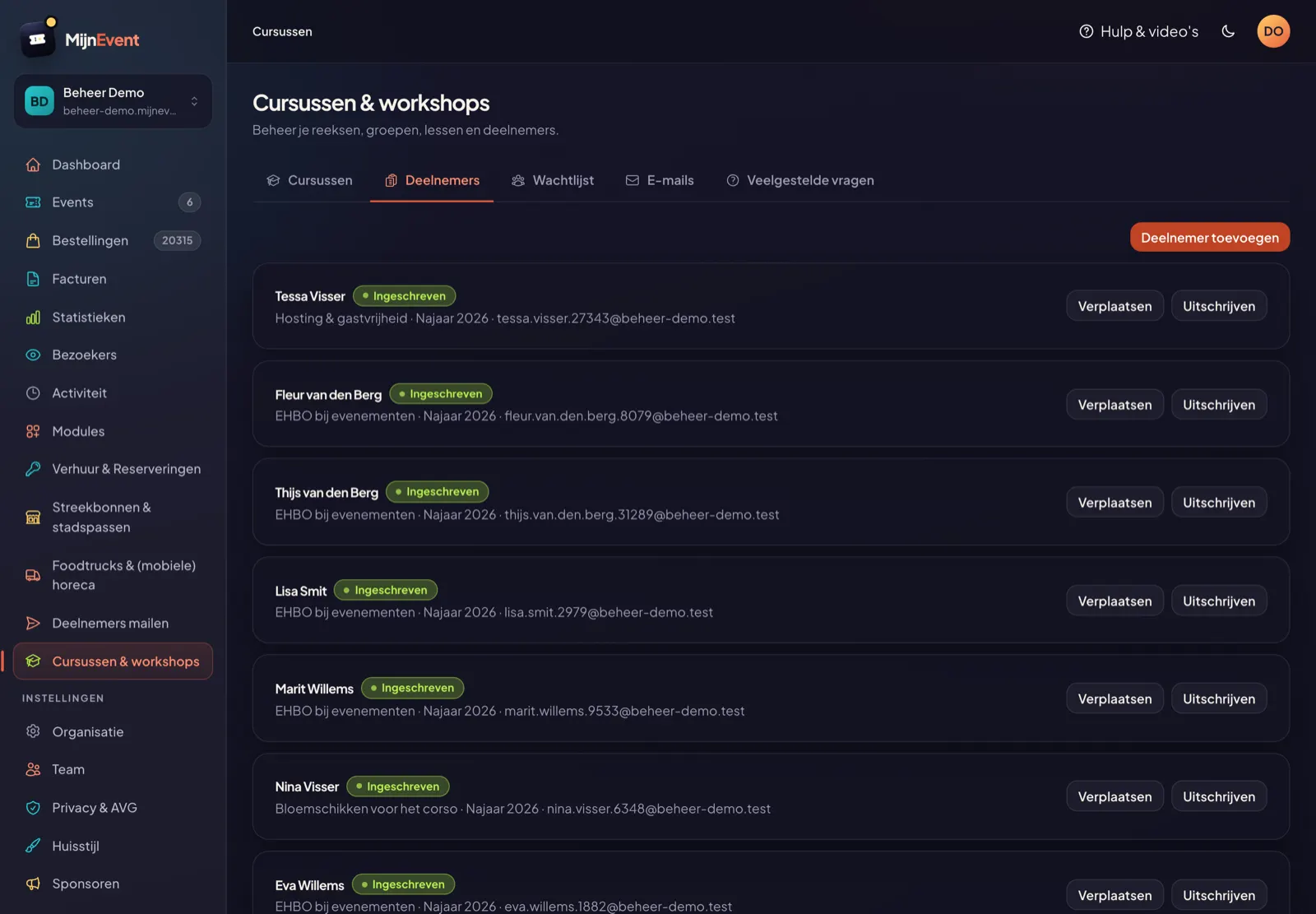Click the Deelnemers mailen send icon
Image resolution: width=1316 pixels, height=914 pixels.
coord(33,624)
